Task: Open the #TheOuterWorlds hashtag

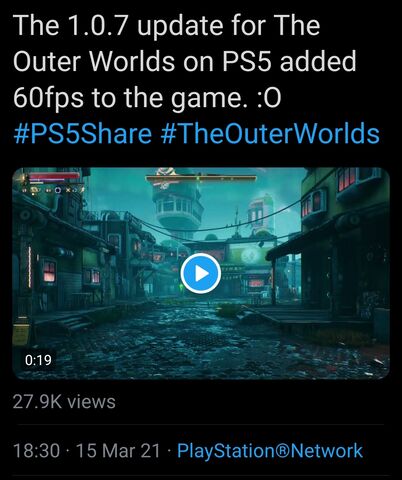Action: tap(270, 134)
